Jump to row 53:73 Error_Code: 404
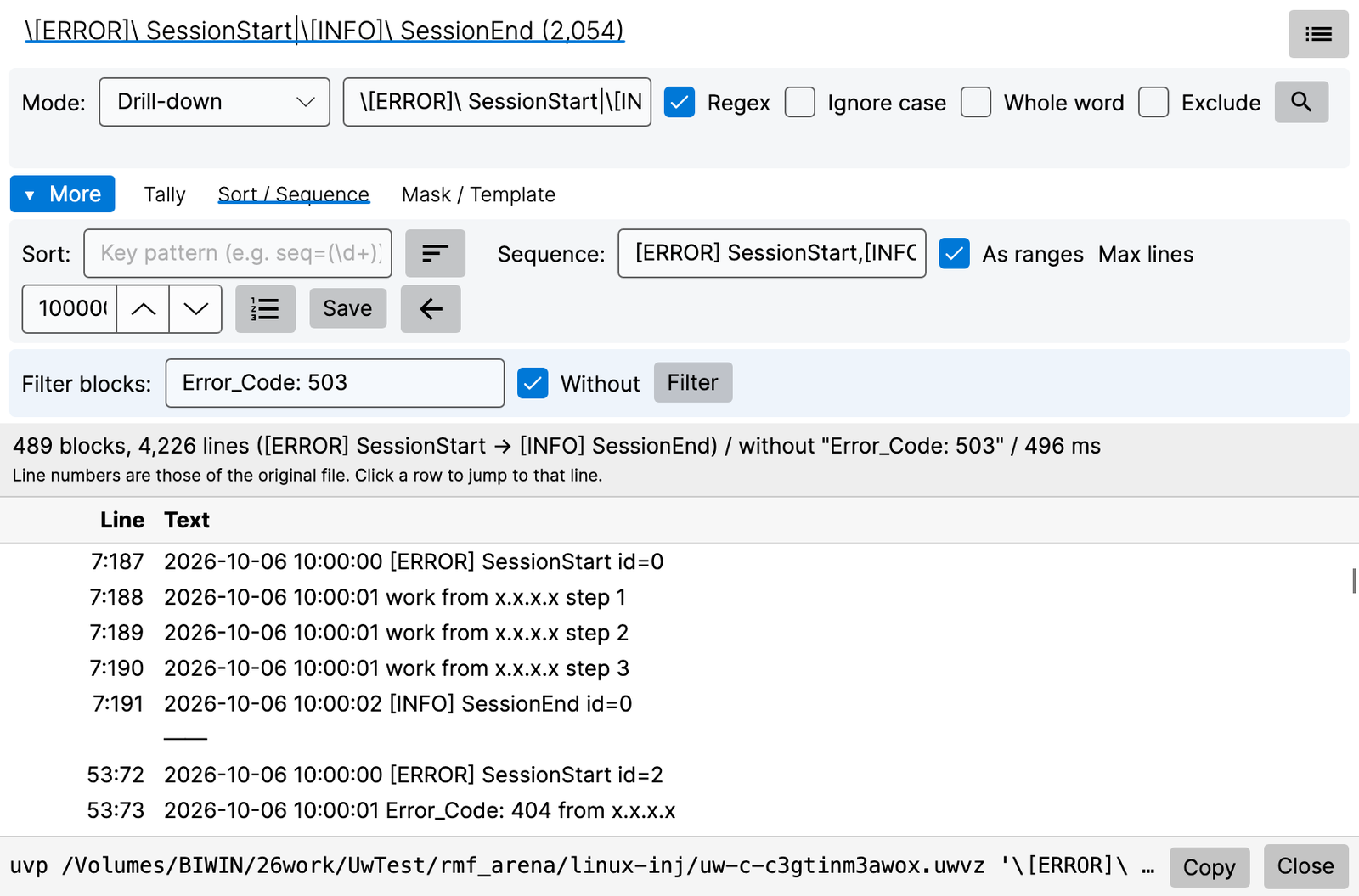The height and width of the screenshot is (896, 1359). 679,810
